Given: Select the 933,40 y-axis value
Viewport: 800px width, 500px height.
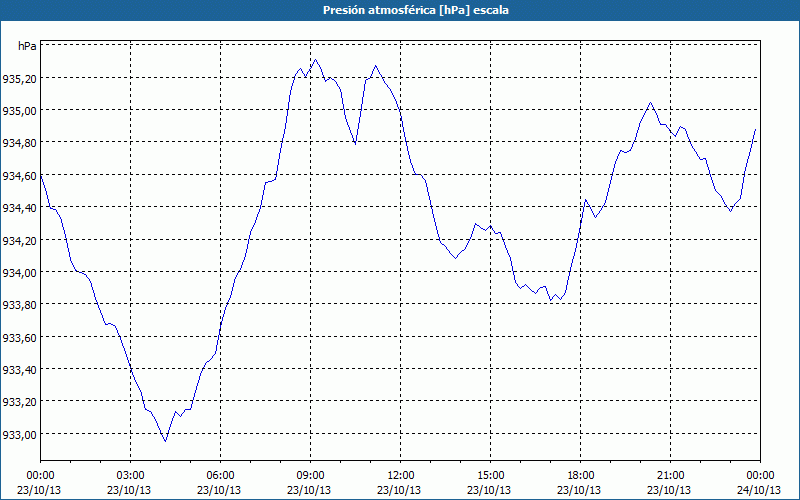Looking at the screenshot, I should coord(19,369).
